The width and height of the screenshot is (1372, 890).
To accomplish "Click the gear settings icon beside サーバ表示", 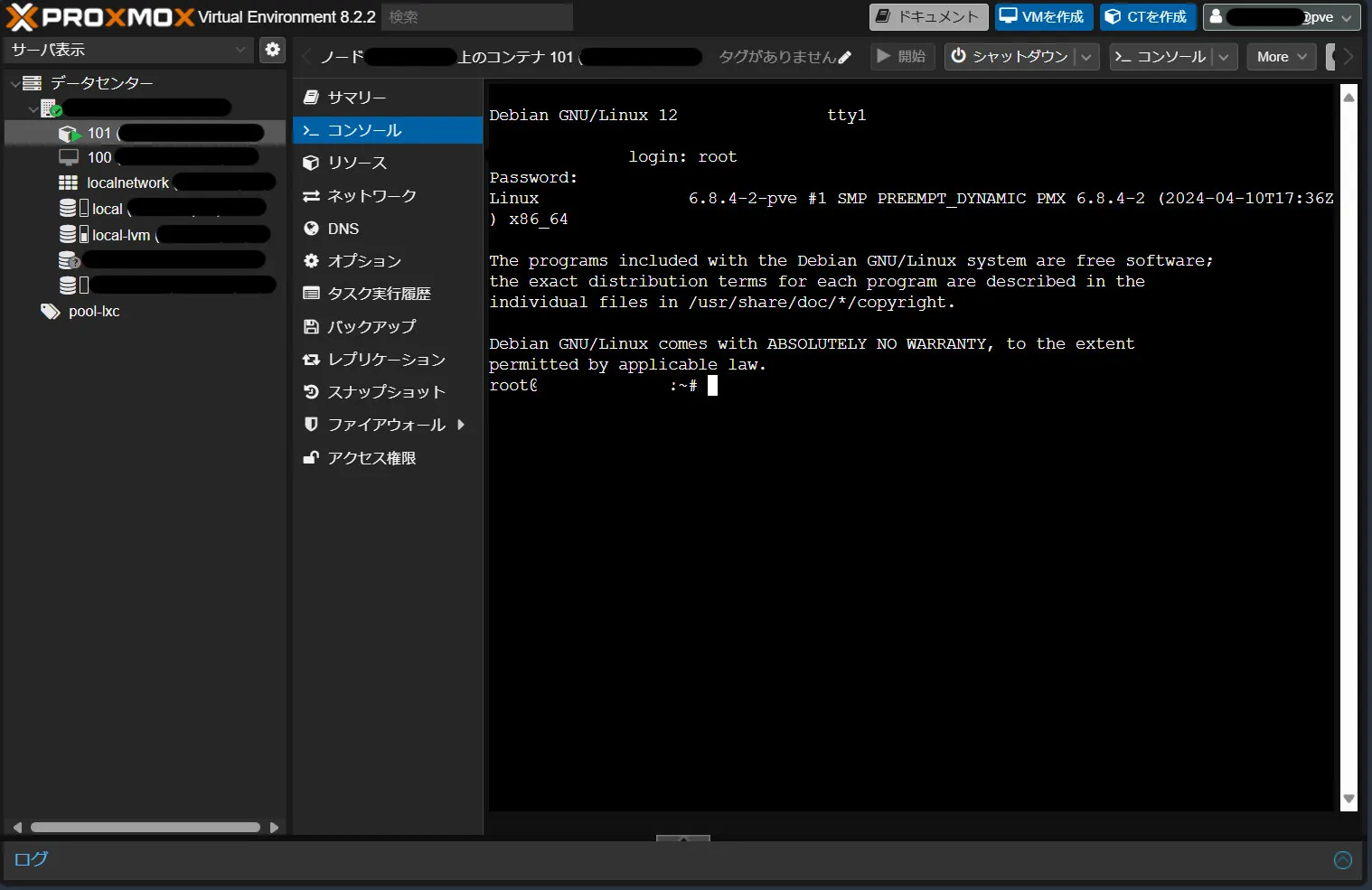I will pos(272,50).
